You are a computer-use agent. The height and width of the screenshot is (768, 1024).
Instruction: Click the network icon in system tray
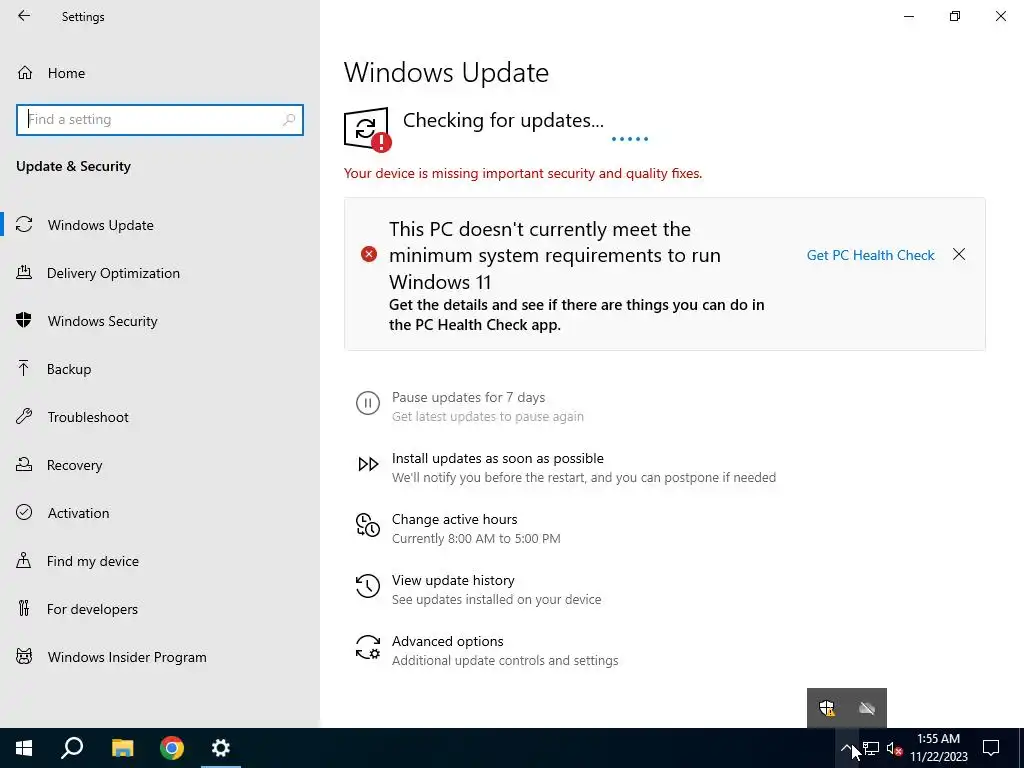871,748
